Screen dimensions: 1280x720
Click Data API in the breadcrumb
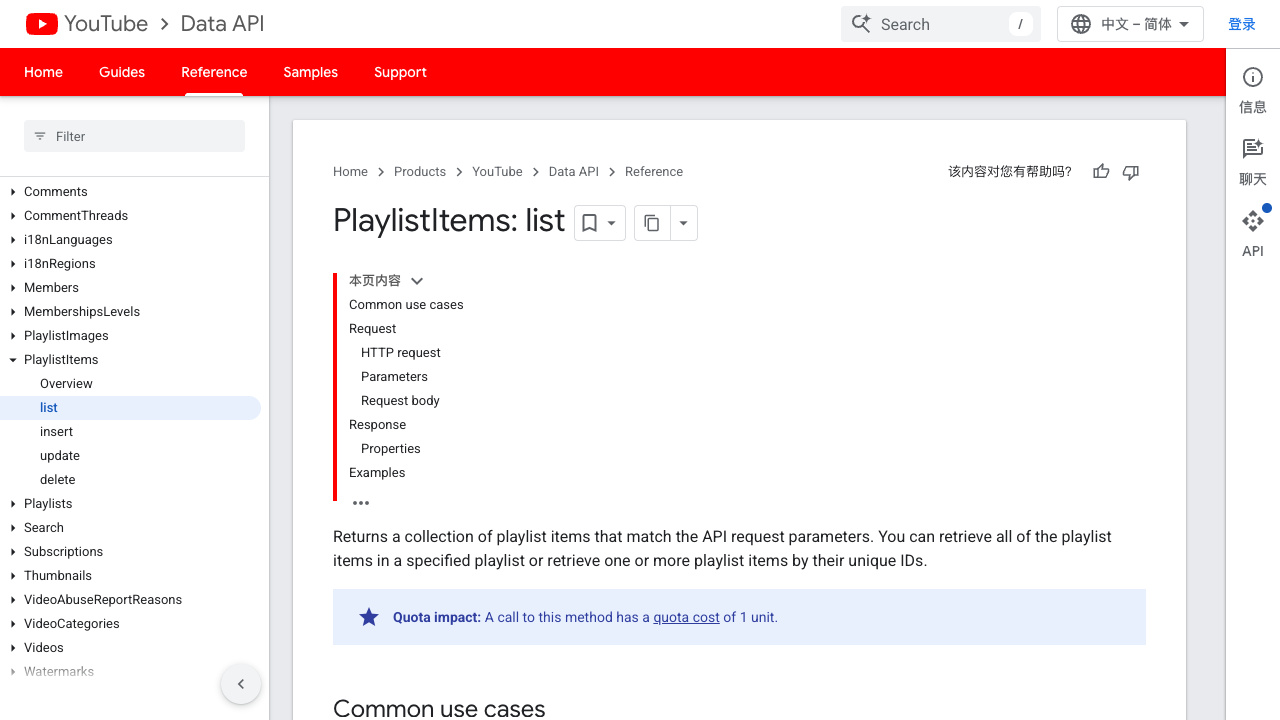point(574,172)
